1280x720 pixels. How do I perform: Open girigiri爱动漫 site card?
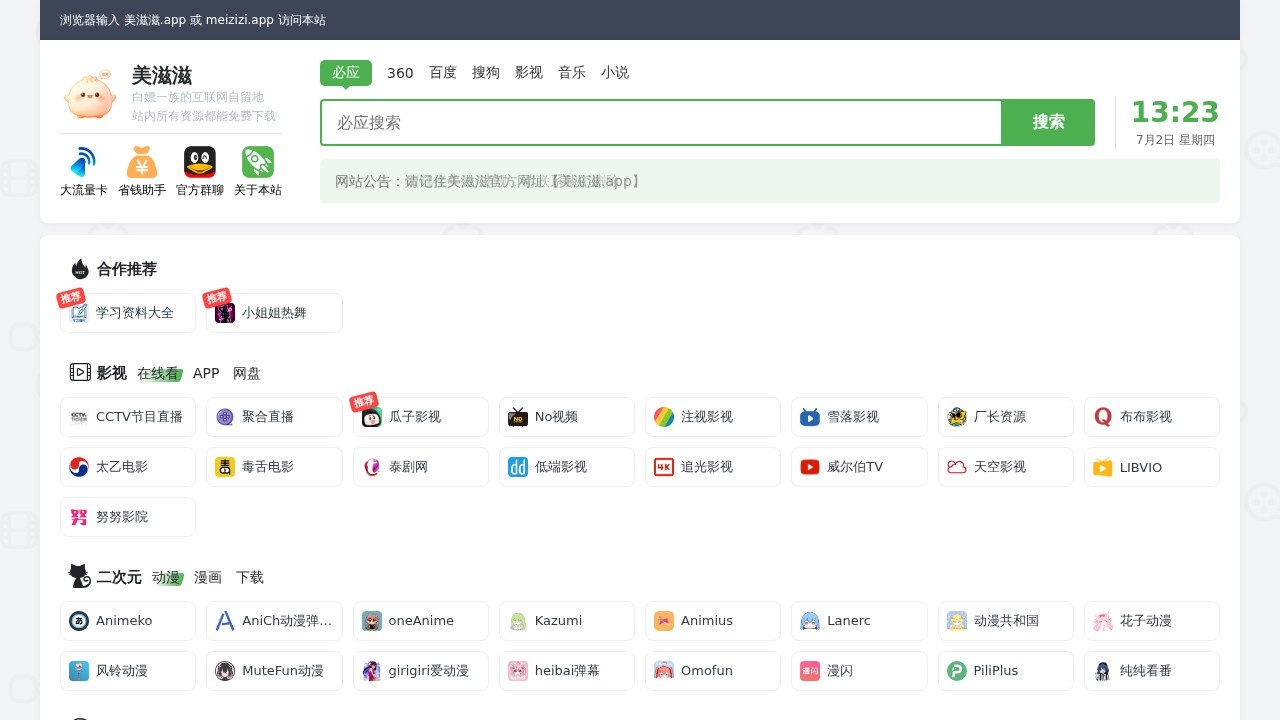(421, 671)
